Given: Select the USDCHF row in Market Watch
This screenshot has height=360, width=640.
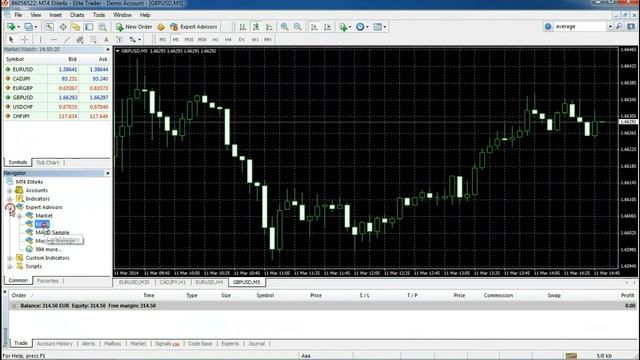Looking at the screenshot, I should pyautogui.click(x=57, y=107).
